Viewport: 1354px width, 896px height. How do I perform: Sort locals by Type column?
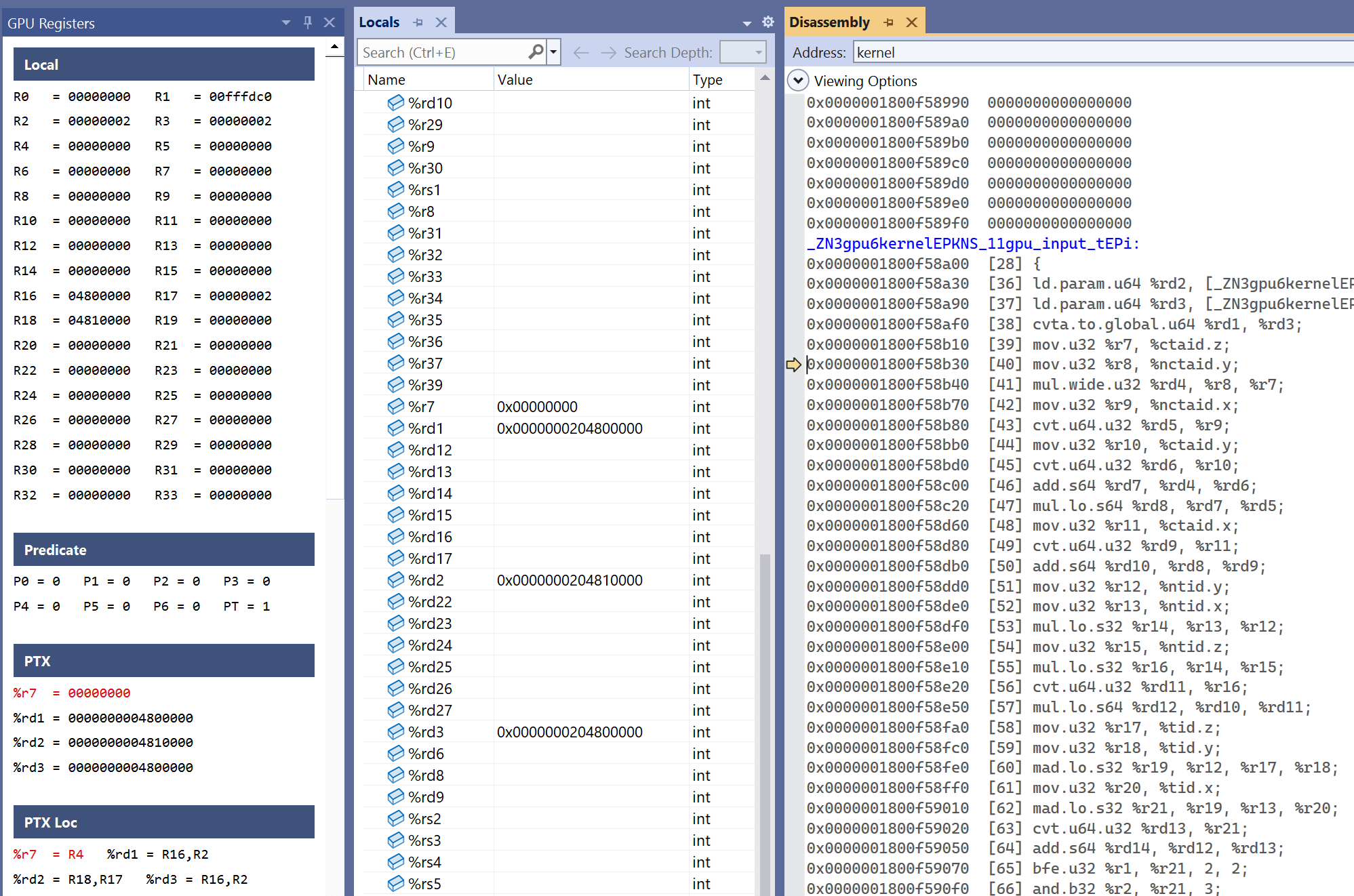click(x=721, y=80)
